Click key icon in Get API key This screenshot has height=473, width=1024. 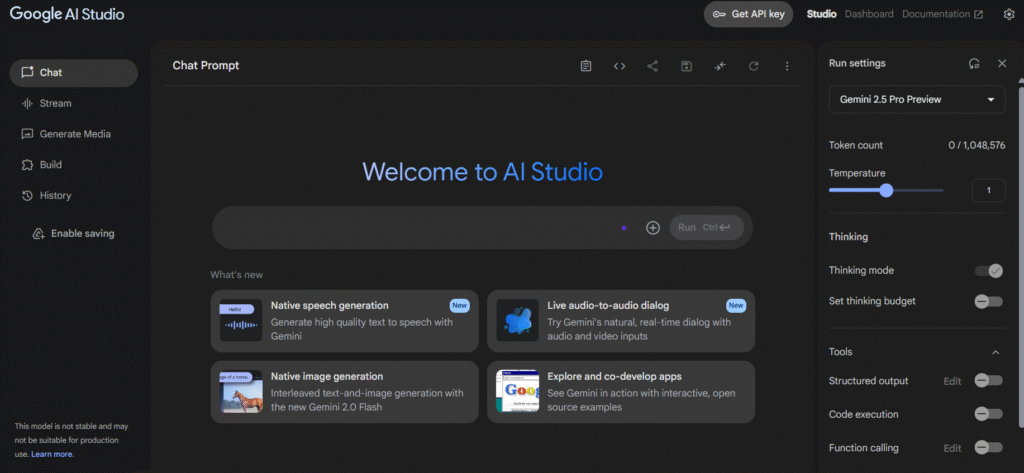tap(719, 14)
